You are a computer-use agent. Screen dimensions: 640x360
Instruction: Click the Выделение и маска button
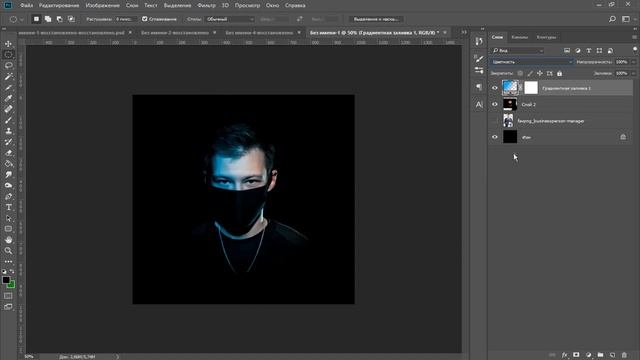376,19
